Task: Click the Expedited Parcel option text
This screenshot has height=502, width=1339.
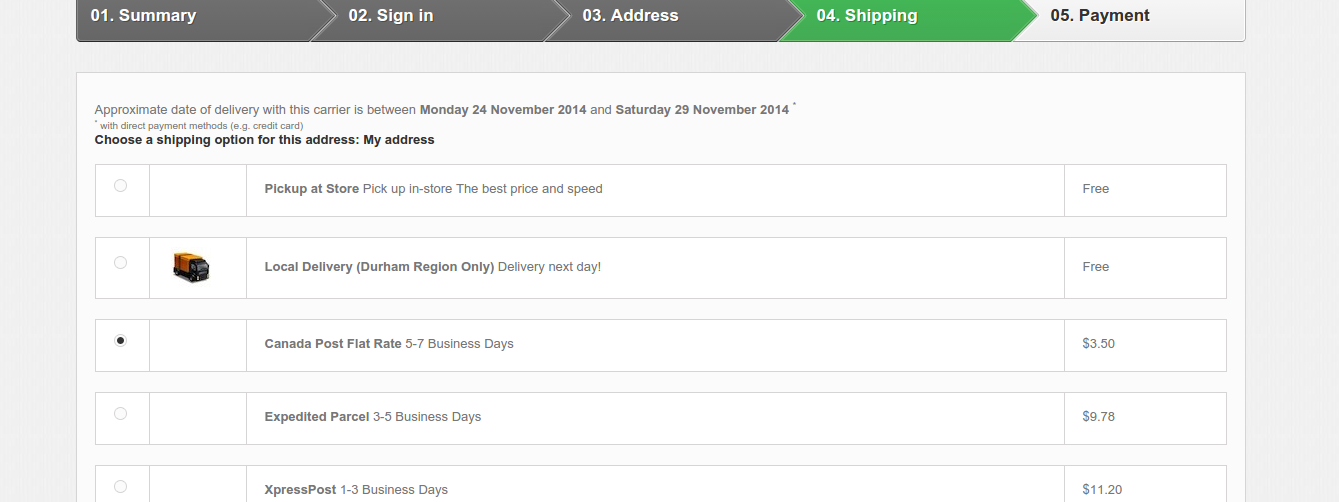Action: point(316,417)
